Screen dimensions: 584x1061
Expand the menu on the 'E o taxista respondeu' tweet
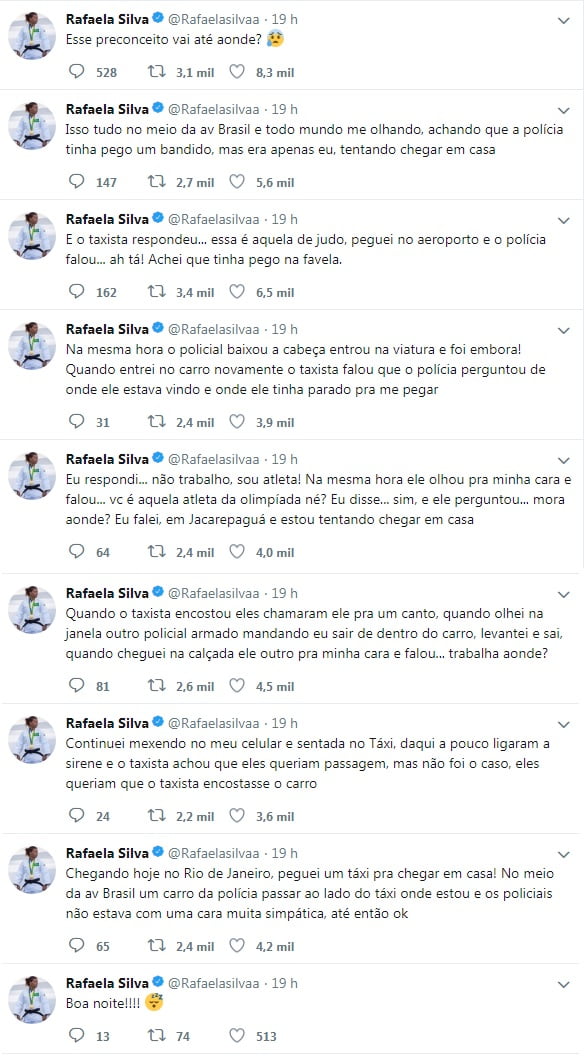point(565,219)
